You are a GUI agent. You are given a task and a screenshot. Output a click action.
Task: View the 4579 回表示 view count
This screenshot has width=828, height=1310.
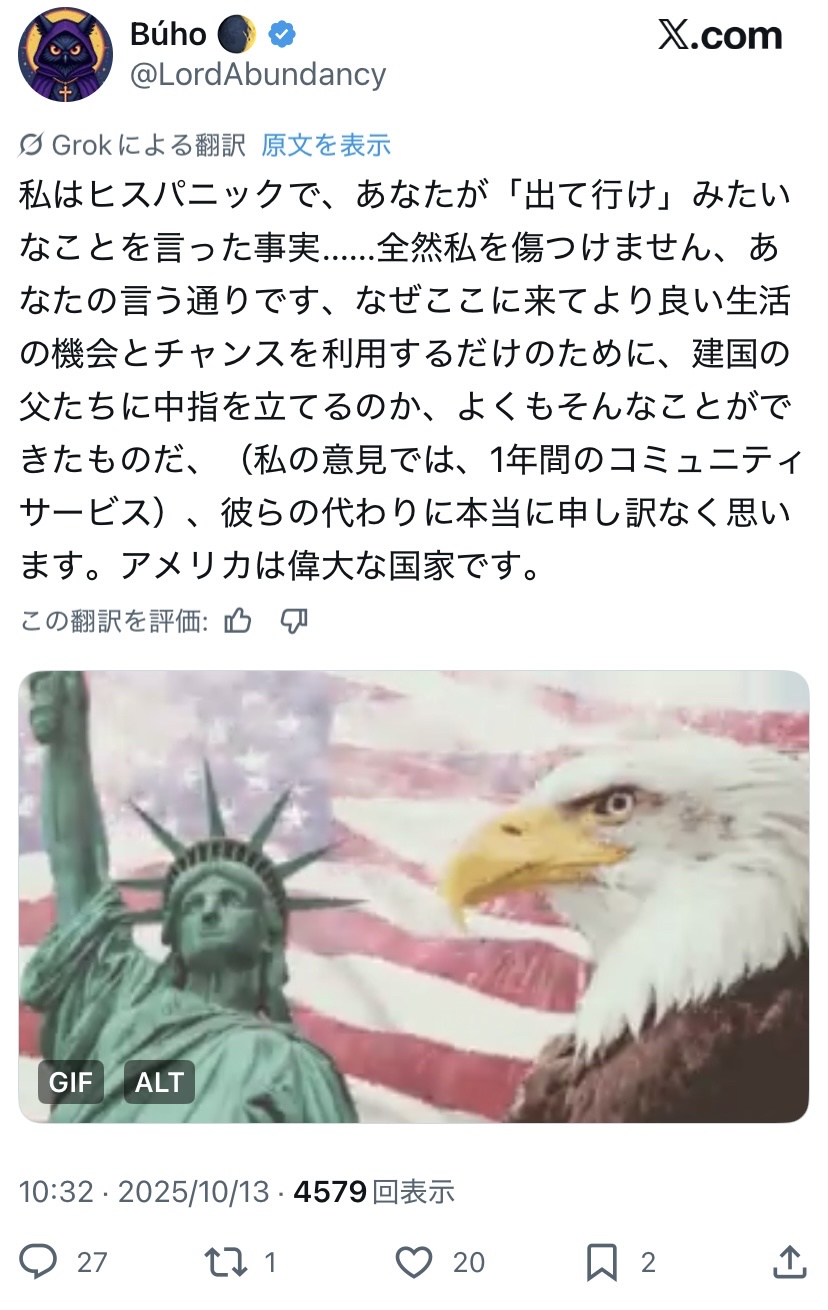(x=374, y=1191)
